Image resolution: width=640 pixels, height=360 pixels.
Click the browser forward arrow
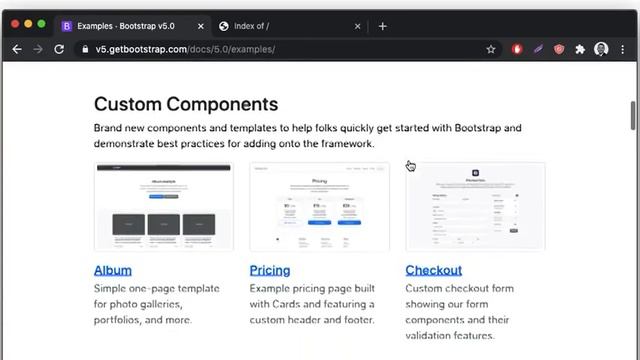[x=38, y=49]
